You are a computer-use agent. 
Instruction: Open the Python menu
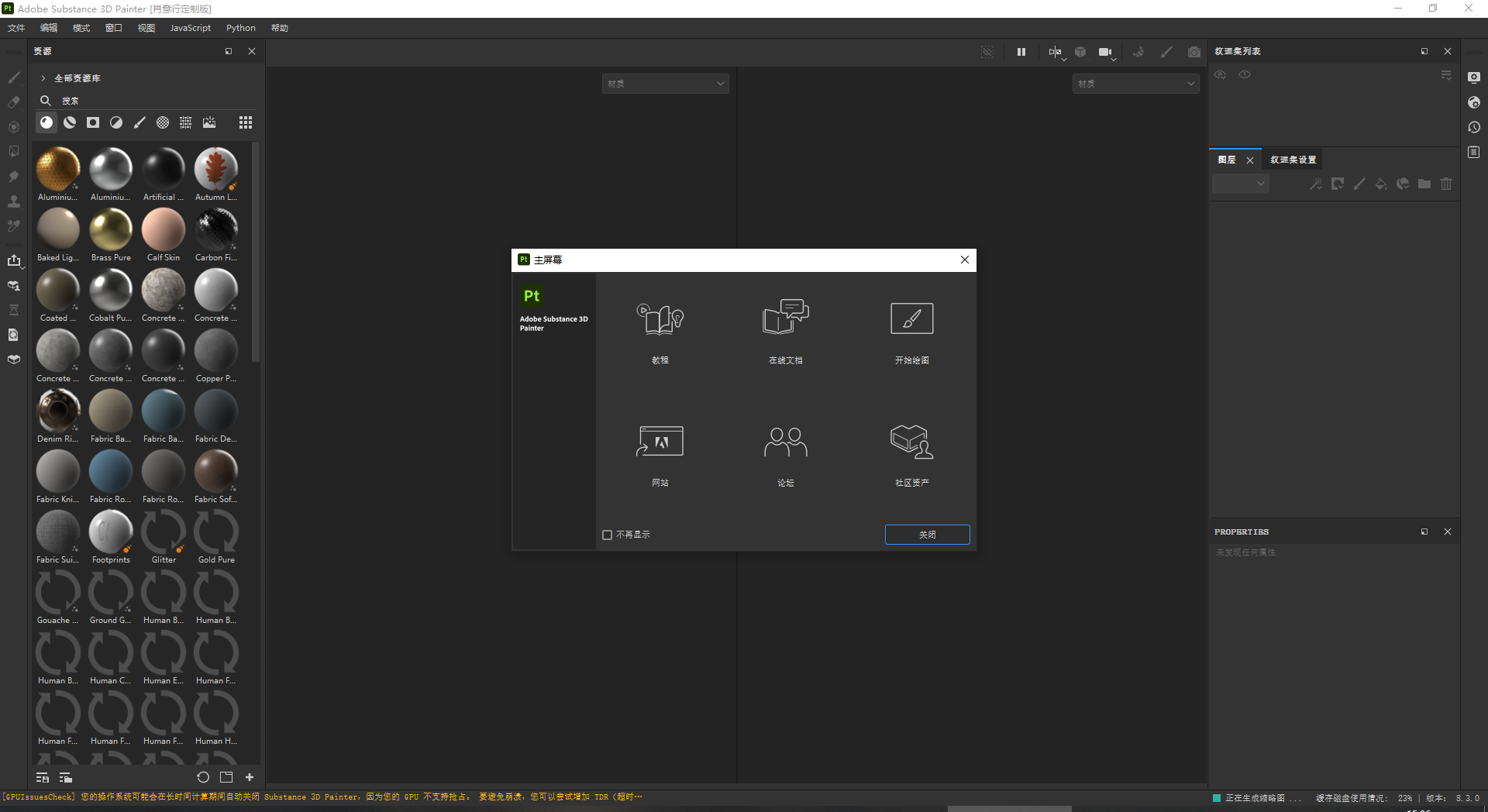click(x=240, y=28)
